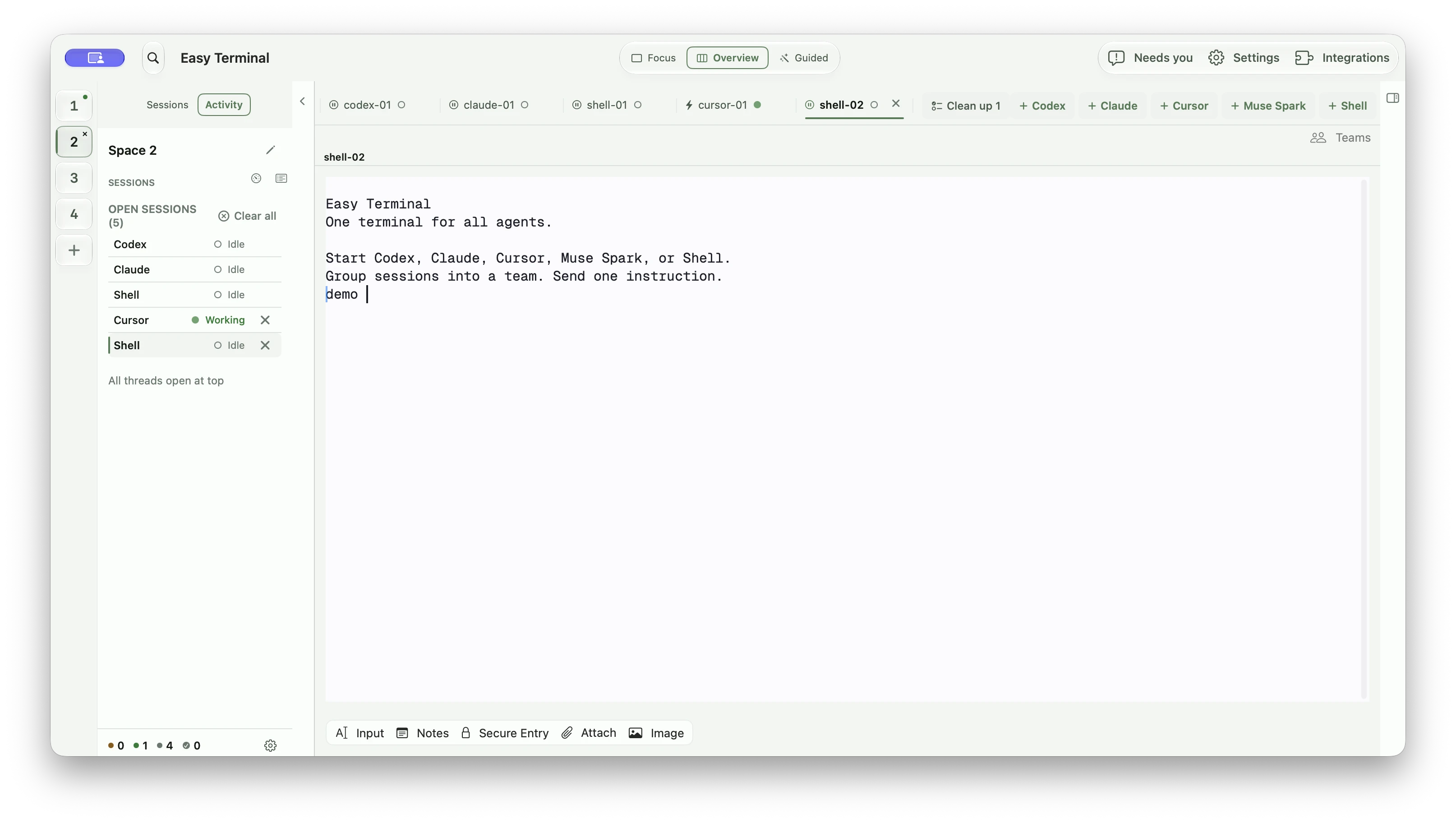Select the Cursor Working session row

pos(194,320)
